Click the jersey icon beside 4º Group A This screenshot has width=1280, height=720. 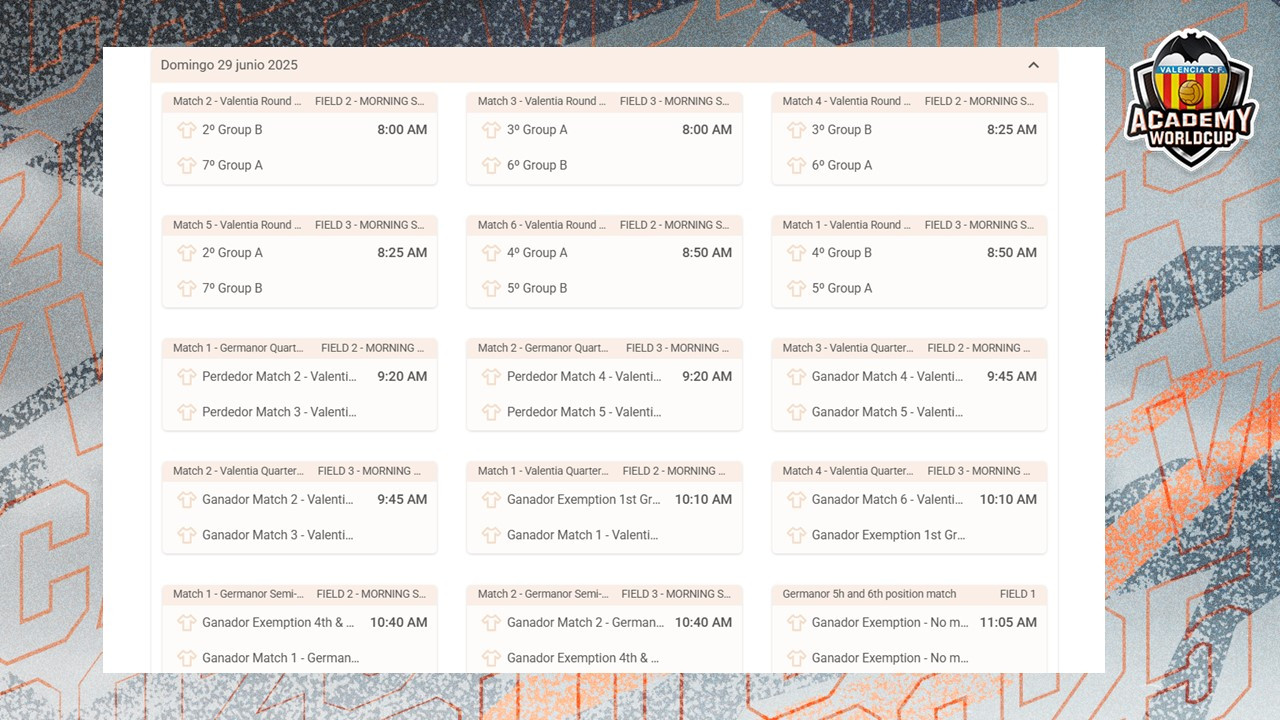pos(491,253)
